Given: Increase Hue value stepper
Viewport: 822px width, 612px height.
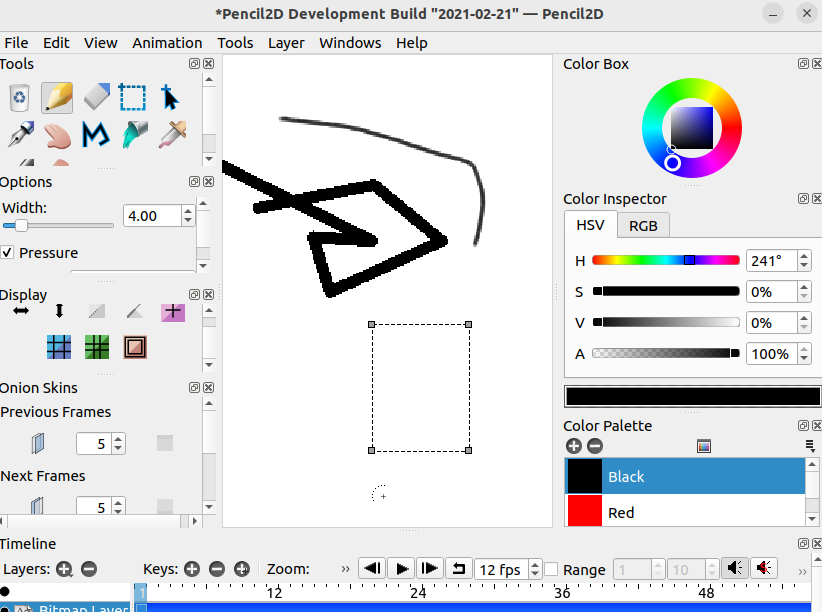Looking at the screenshot, I should click(804, 256).
